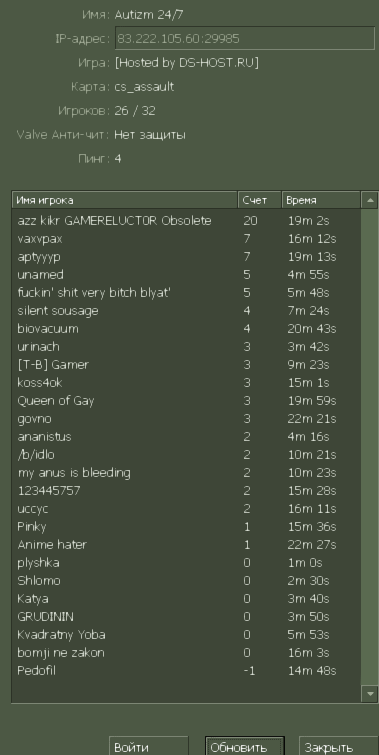The image size is (379, 755).
Task: Sort players by the Время column header
Action: tap(321, 200)
